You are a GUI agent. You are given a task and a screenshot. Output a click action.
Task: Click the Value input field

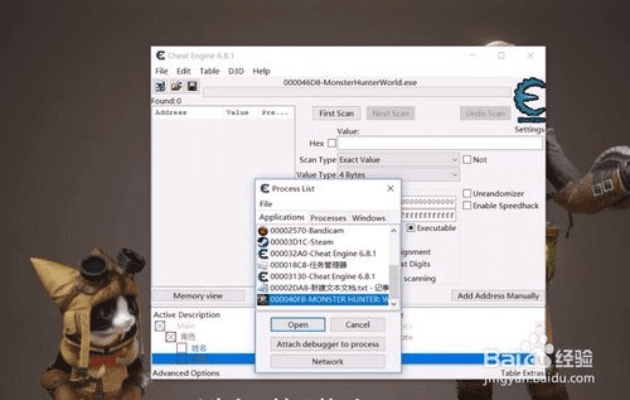click(440, 143)
